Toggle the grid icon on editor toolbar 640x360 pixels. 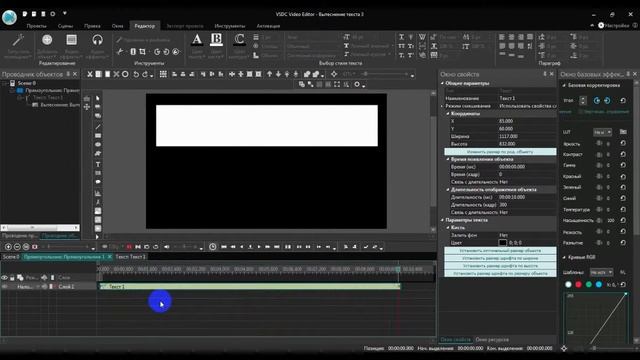[163, 74]
